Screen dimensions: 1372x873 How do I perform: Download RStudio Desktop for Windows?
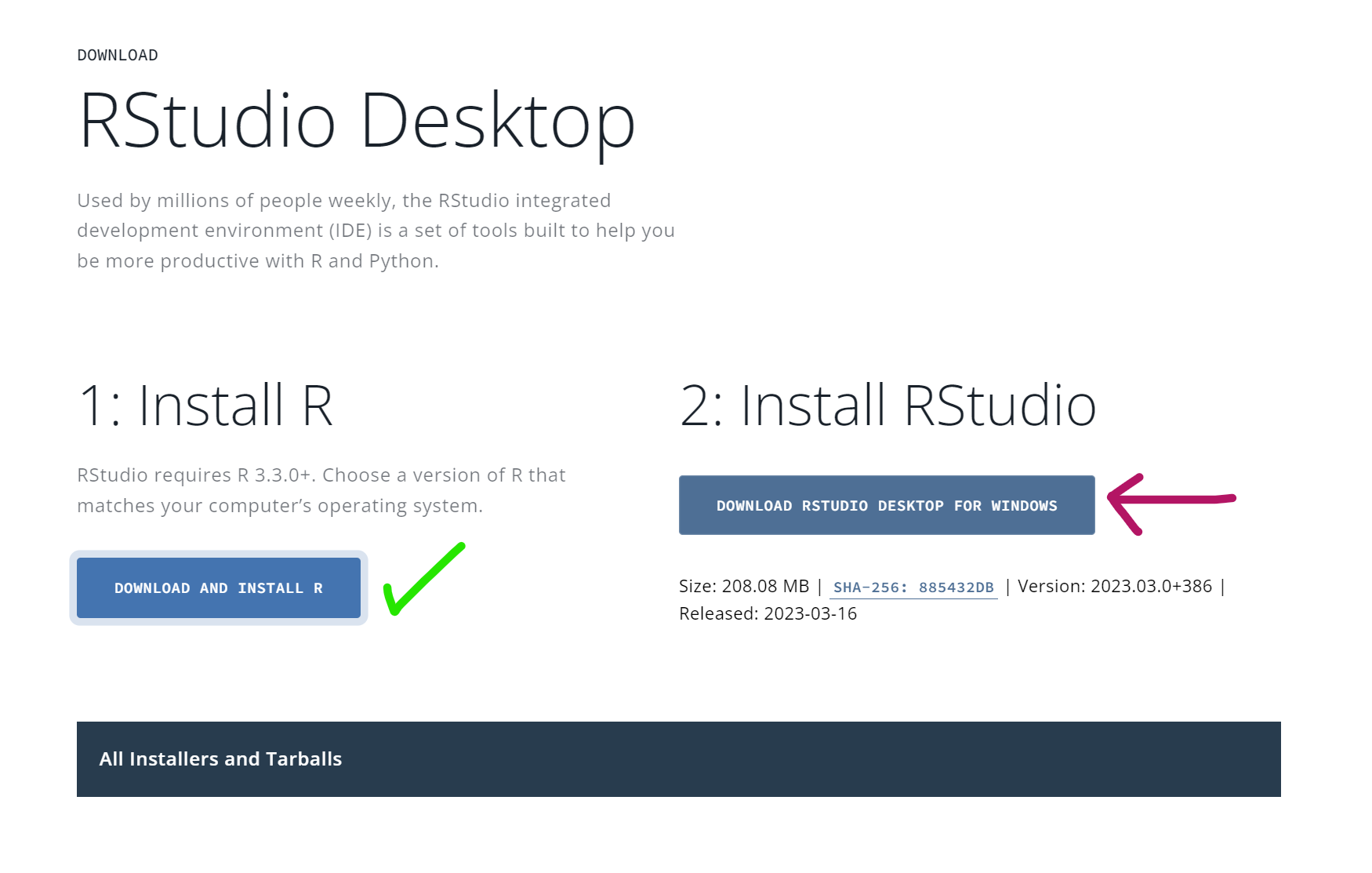(886, 505)
